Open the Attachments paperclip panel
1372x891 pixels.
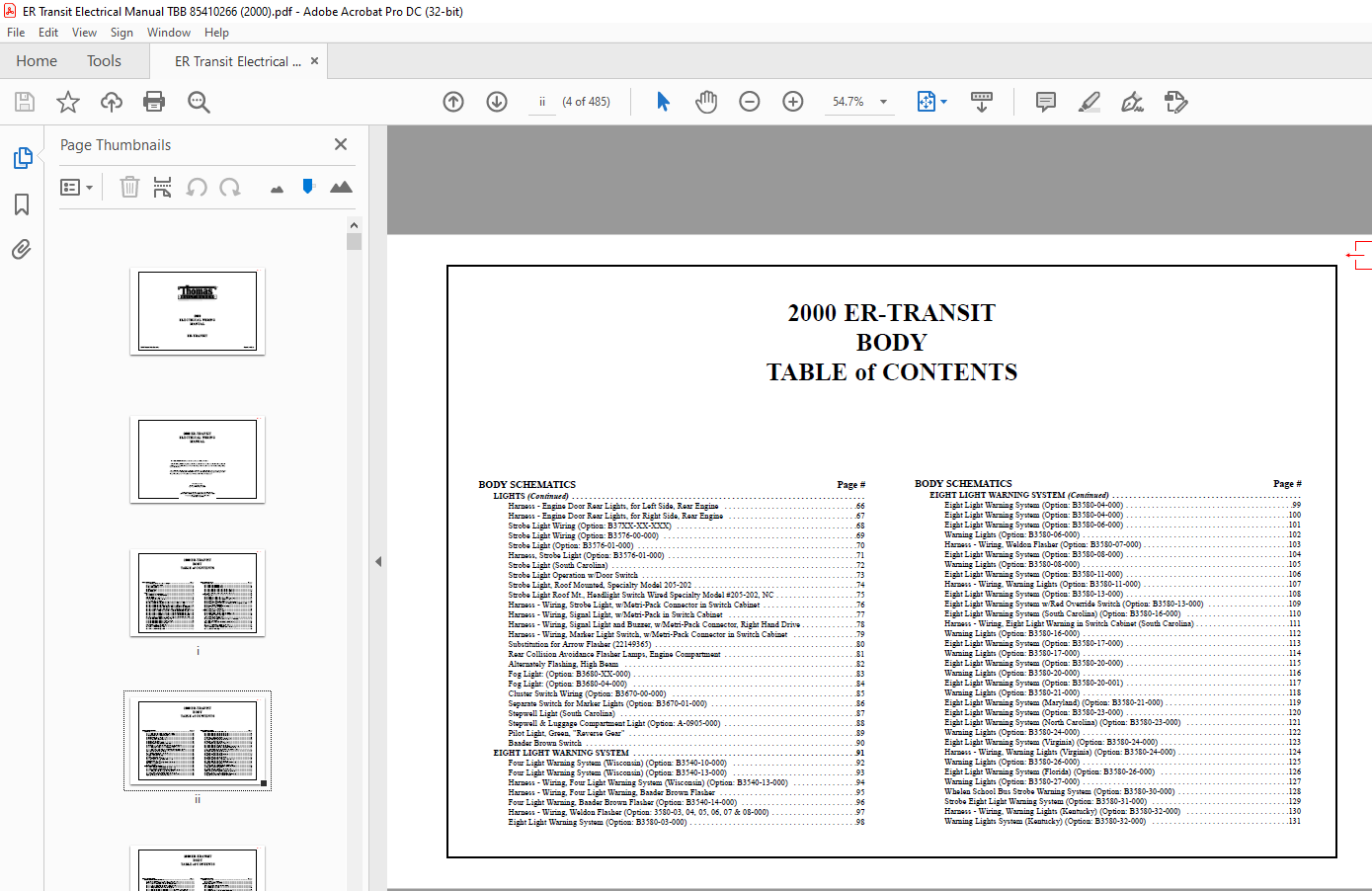[22, 249]
